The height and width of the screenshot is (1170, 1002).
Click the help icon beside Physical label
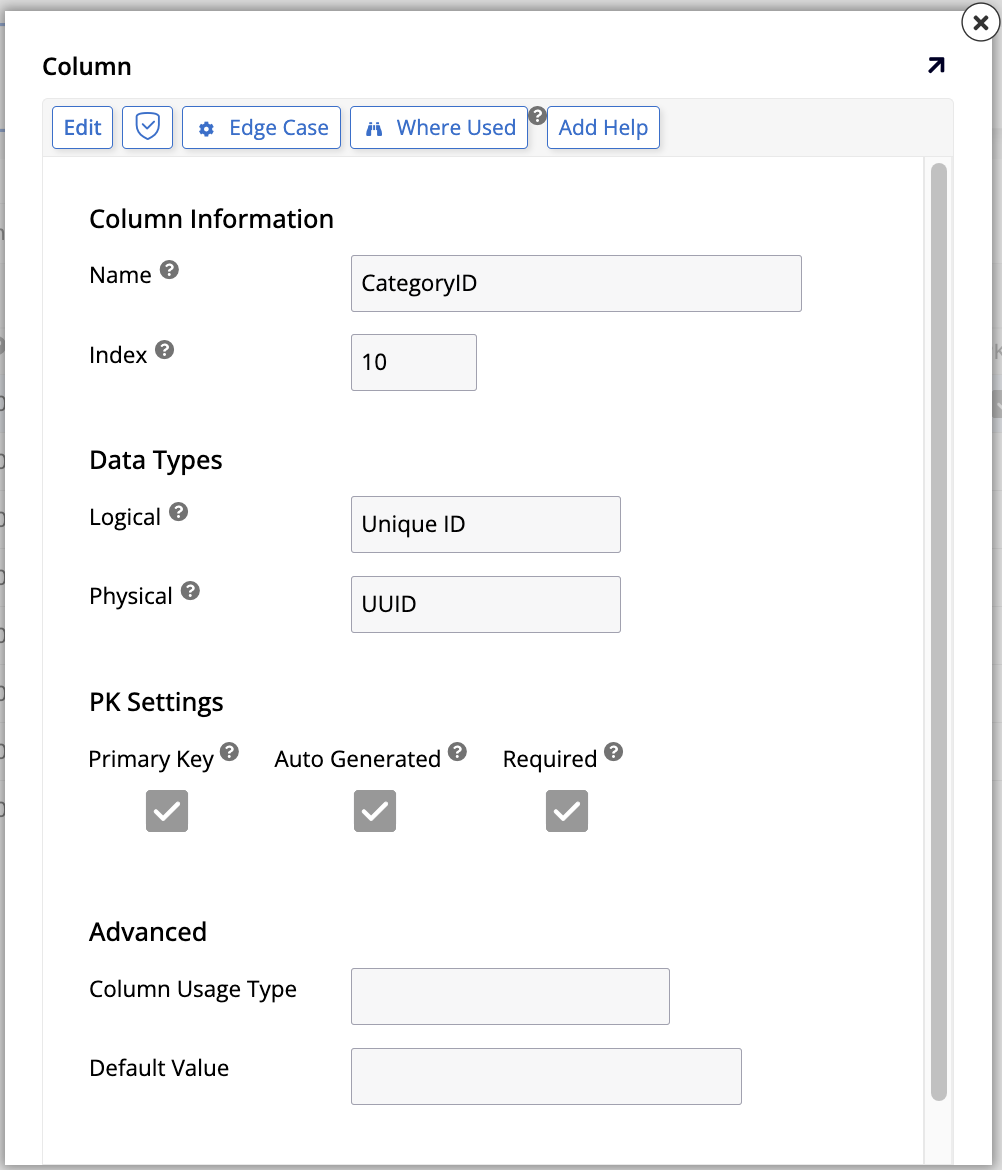[x=190, y=589]
